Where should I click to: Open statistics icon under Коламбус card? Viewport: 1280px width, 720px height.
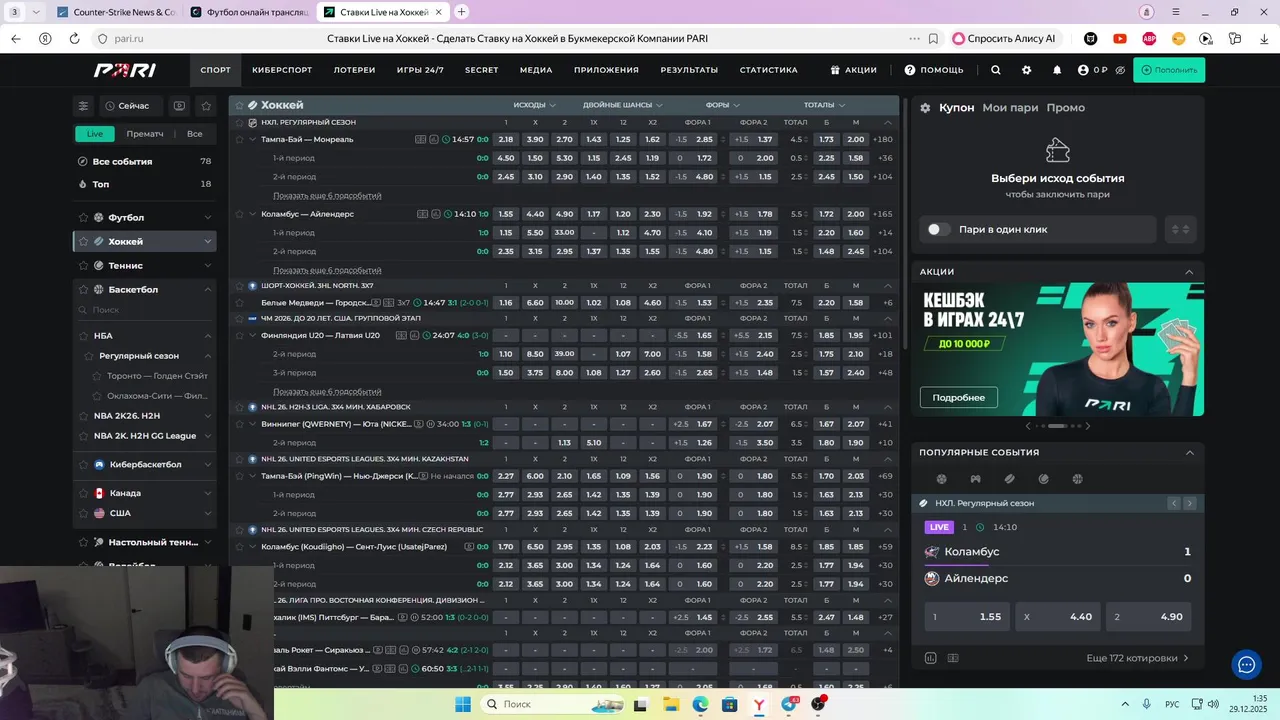pyautogui.click(x=931, y=658)
